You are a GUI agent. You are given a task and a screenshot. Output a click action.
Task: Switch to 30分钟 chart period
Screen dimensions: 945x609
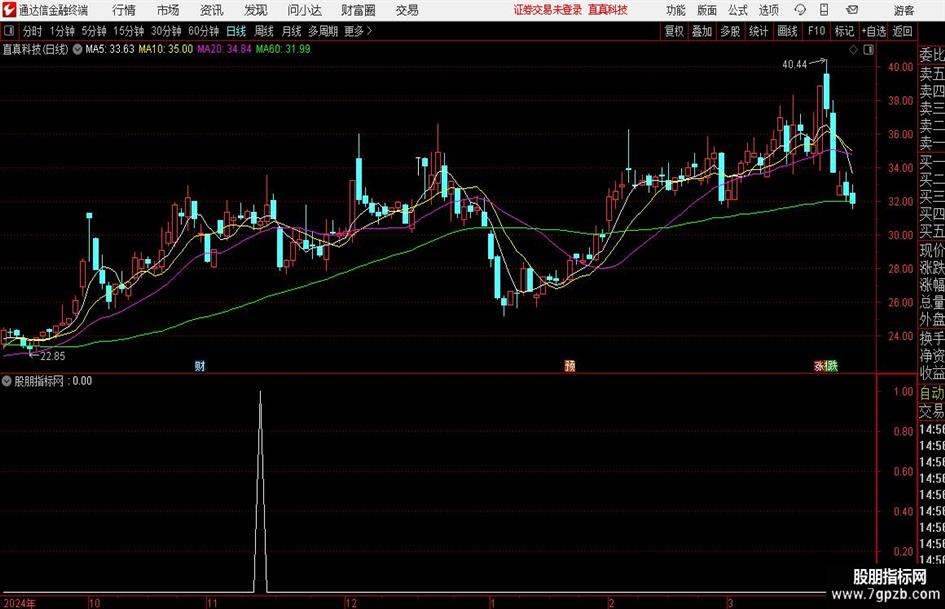click(x=166, y=31)
